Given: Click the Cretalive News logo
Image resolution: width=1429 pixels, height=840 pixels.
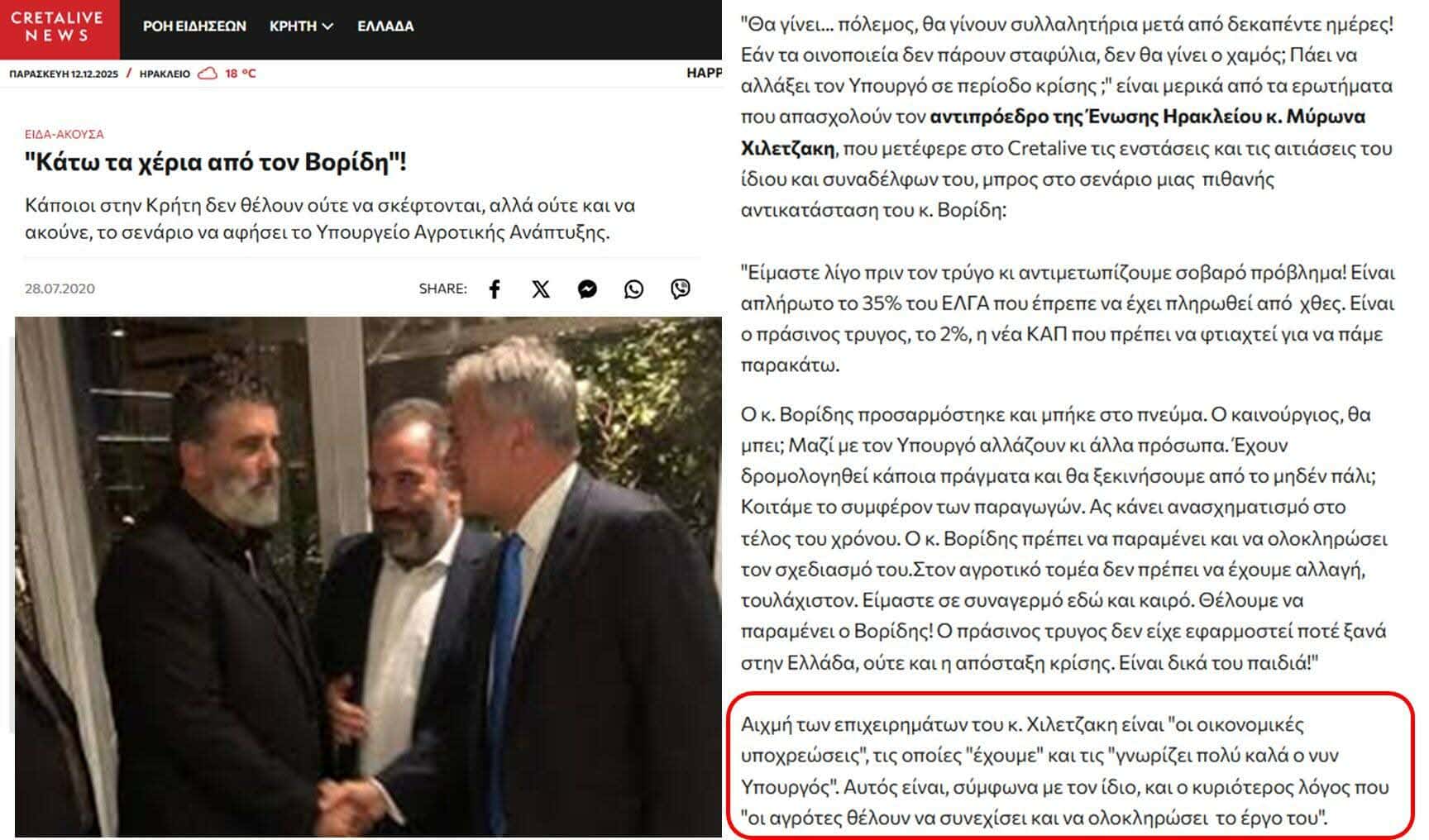Looking at the screenshot, I should pos(59,28).
